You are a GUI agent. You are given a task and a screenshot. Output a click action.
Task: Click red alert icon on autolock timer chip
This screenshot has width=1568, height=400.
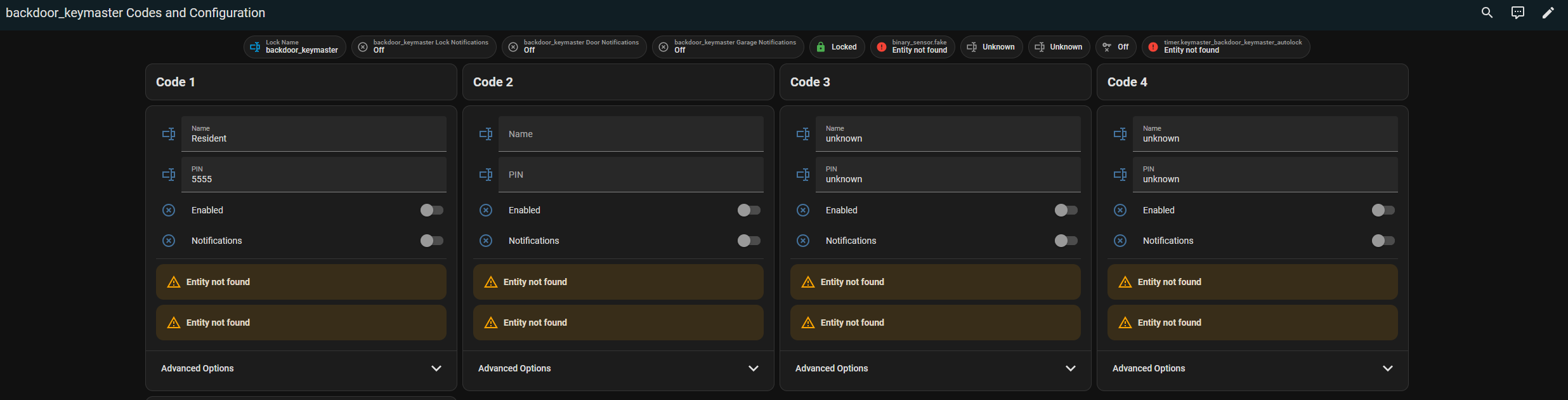pyautogui.click(x=1153, y=47)
